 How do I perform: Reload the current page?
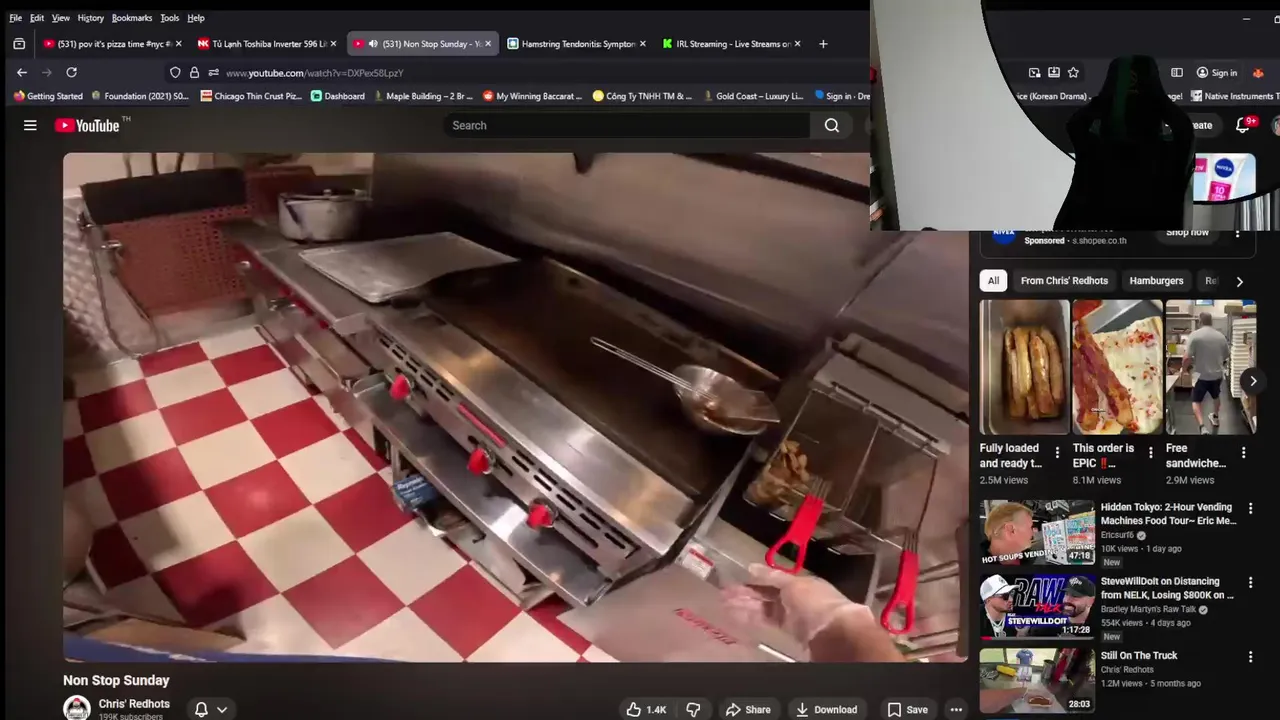click(x=71, y=72)
